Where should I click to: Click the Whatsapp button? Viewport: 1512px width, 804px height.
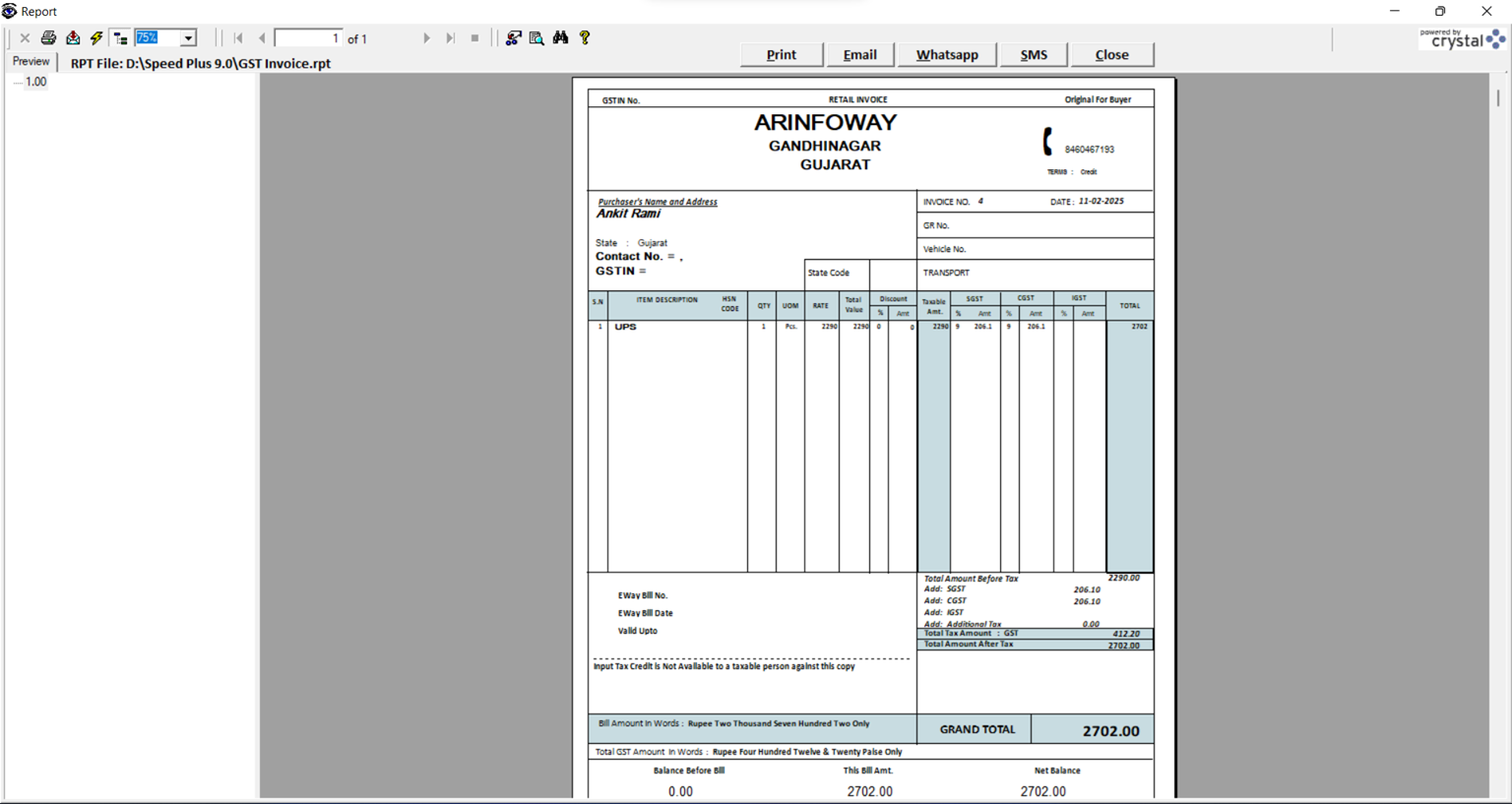pos(947,55)
